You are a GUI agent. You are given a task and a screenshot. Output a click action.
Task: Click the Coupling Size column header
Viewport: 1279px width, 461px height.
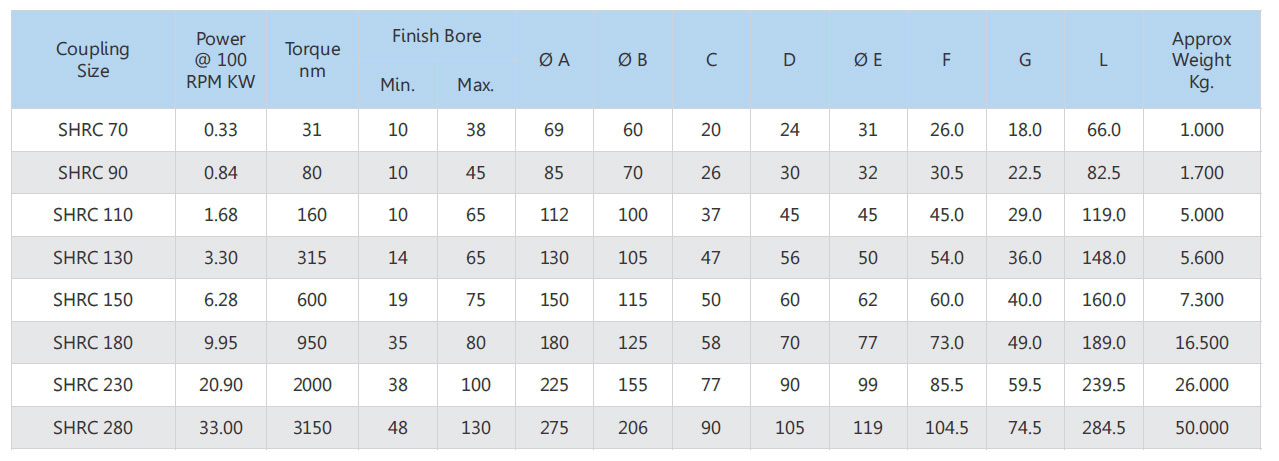coord(93,60)
